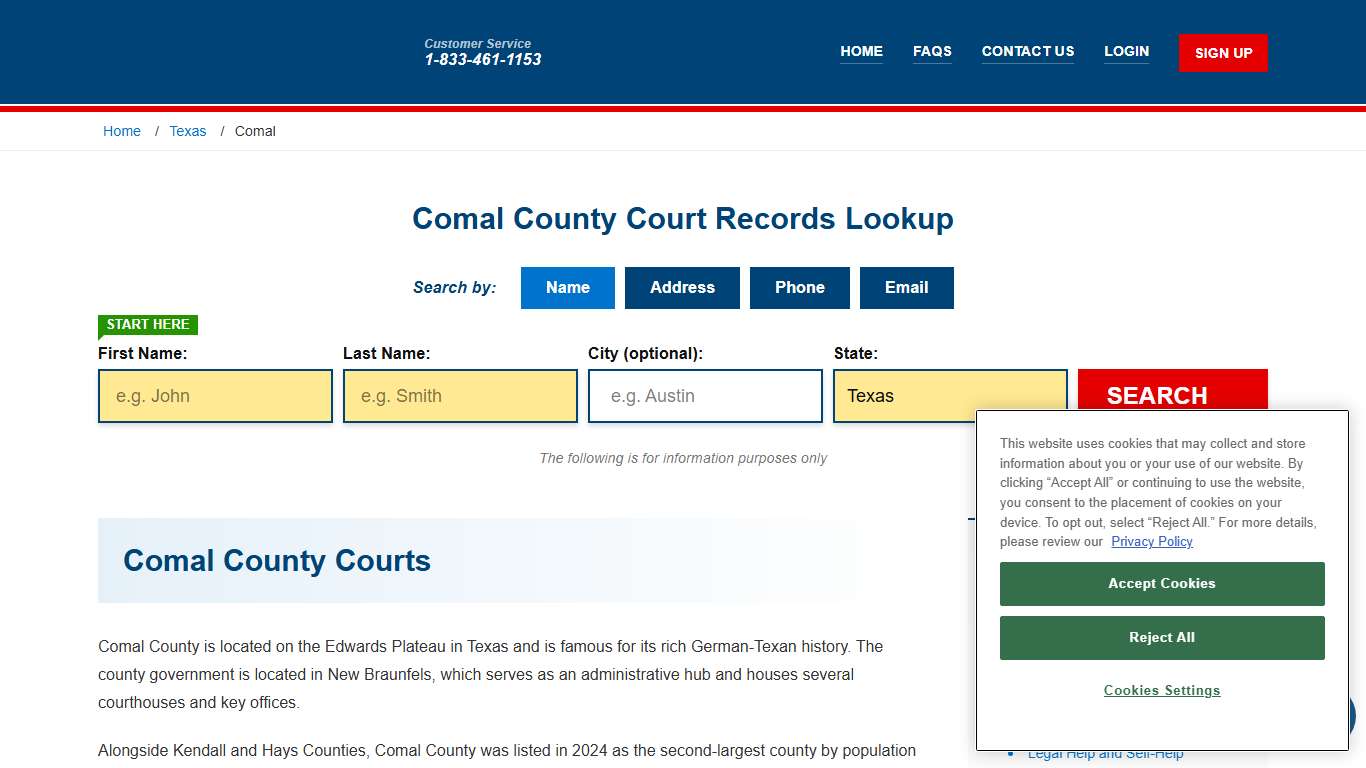Open Cookies Settings
The image size is (1366, 768).
click(x=1162, y=690)
